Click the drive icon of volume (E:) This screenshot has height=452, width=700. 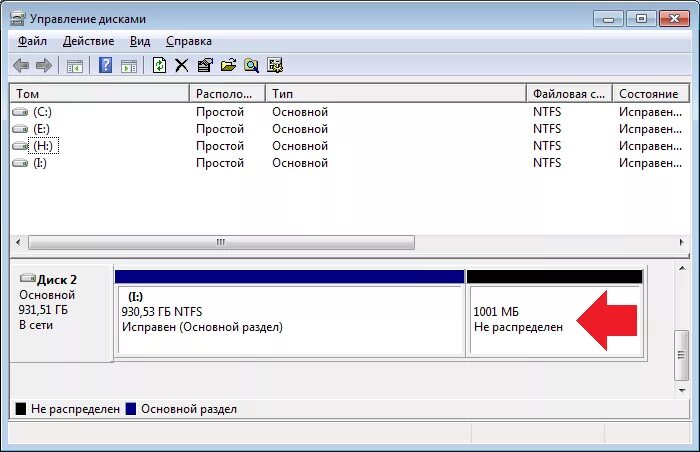point(20,129)
